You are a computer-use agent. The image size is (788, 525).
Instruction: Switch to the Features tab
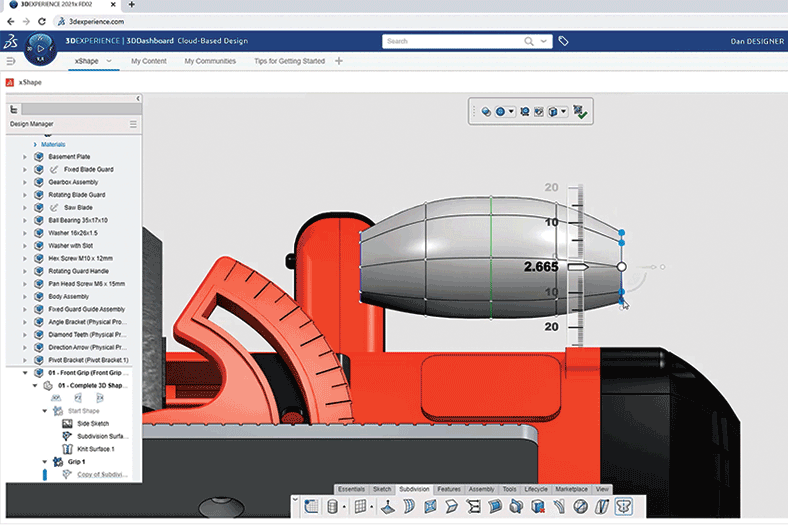pyautogui.click(x=449, y=489)
